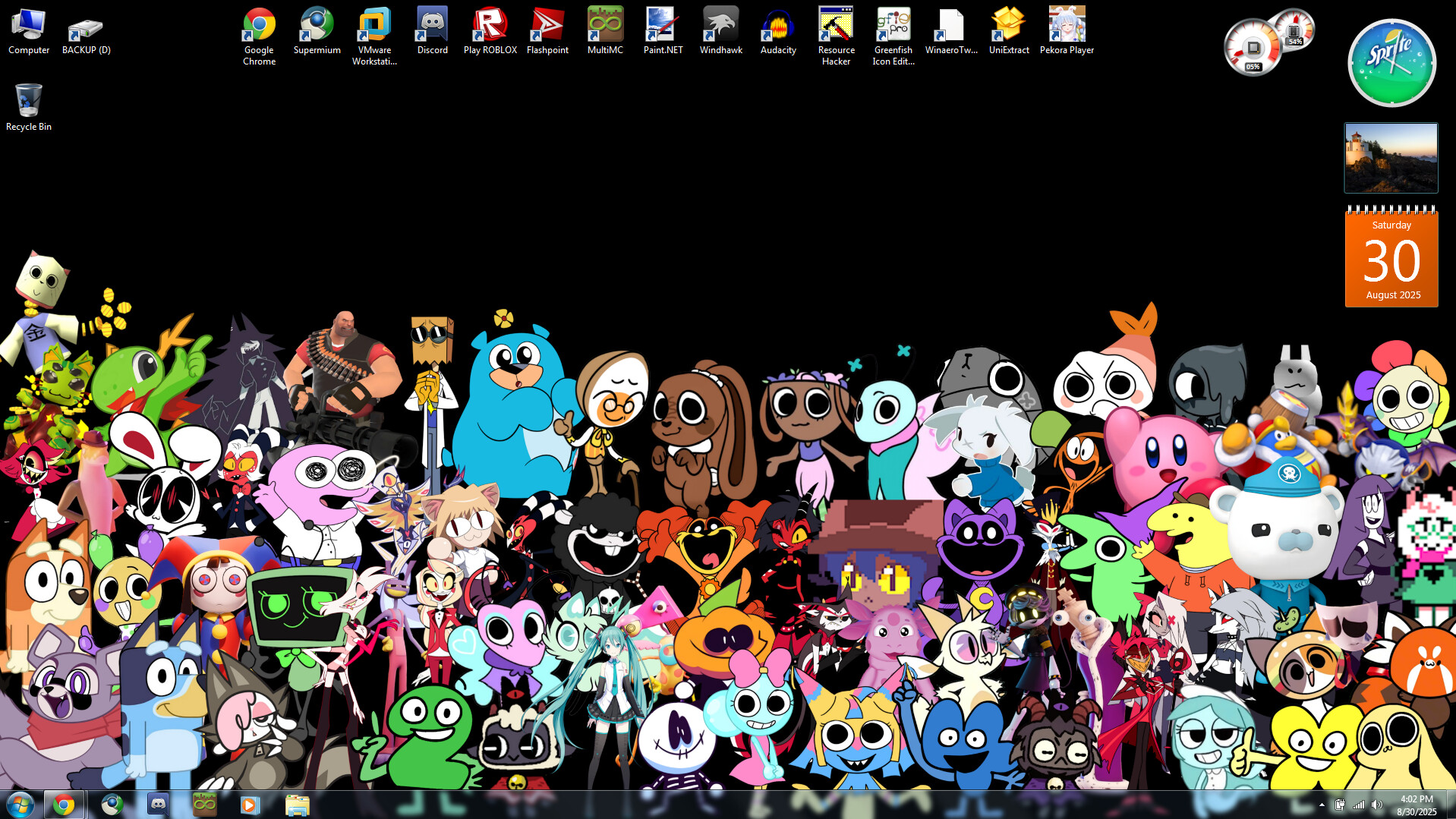The height and width of the screenshot is (819, 1456).
Task: Select the Google Chrome desktop shortcut
Action: [259, 27]
